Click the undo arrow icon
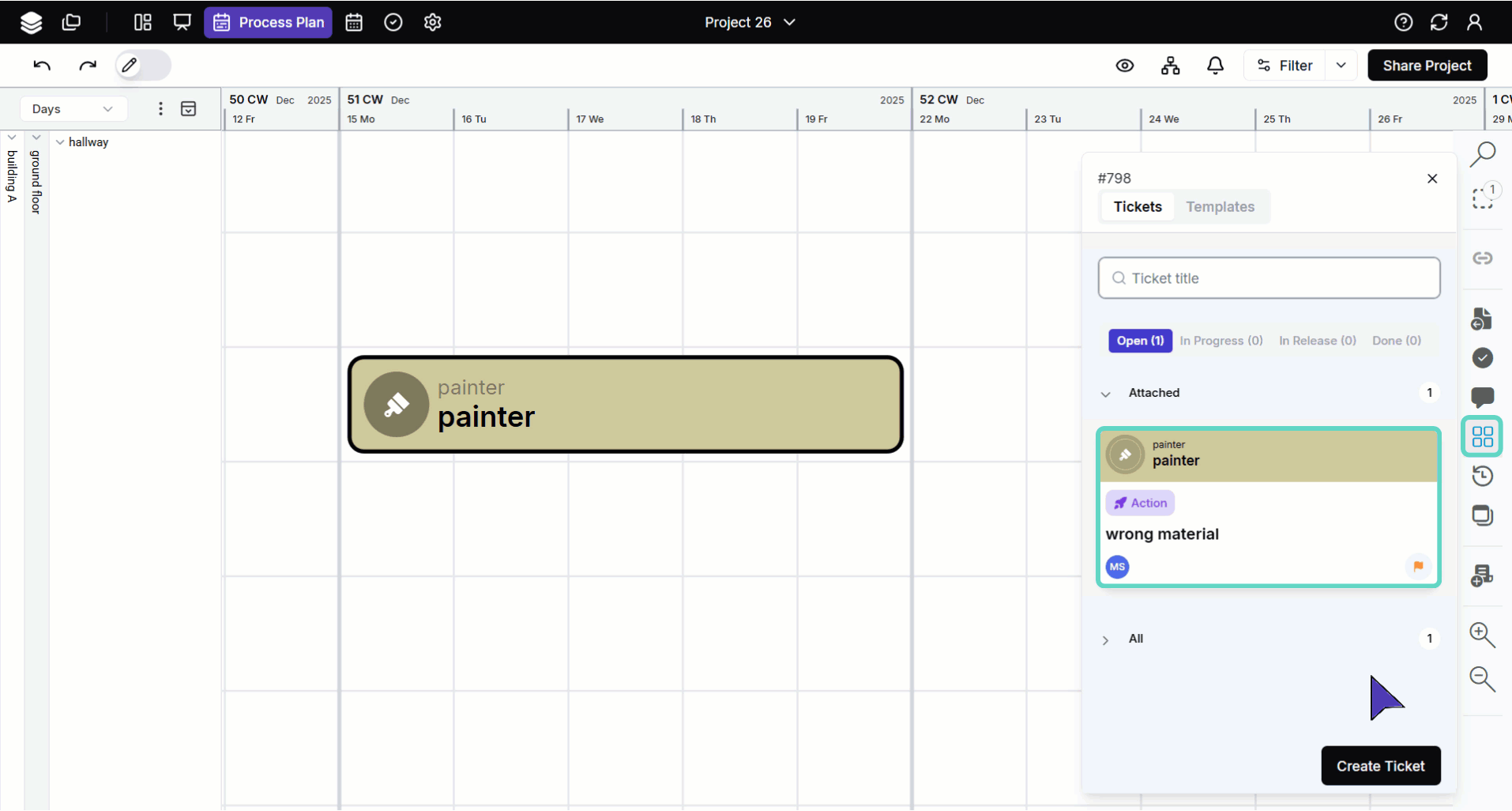1512x811 pixels. click(42, 66)
